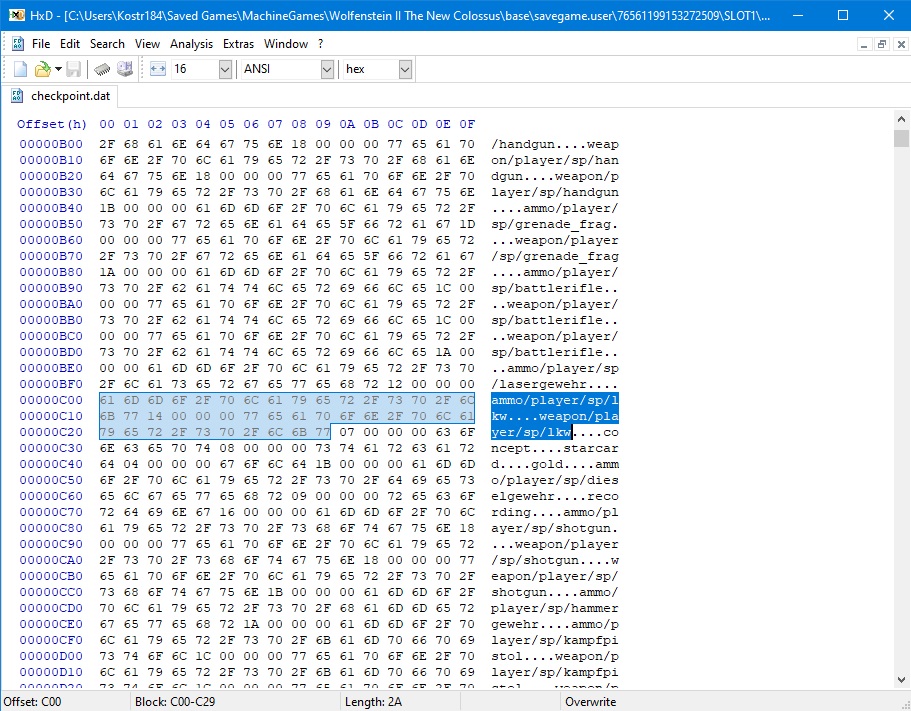Open the bytes per row dropdown

click(x=224, y=69)
